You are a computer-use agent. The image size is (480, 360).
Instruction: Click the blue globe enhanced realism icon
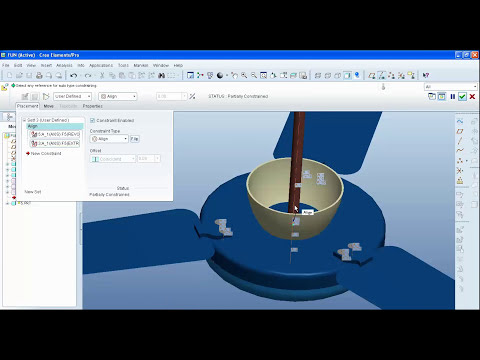click(357, 76)
